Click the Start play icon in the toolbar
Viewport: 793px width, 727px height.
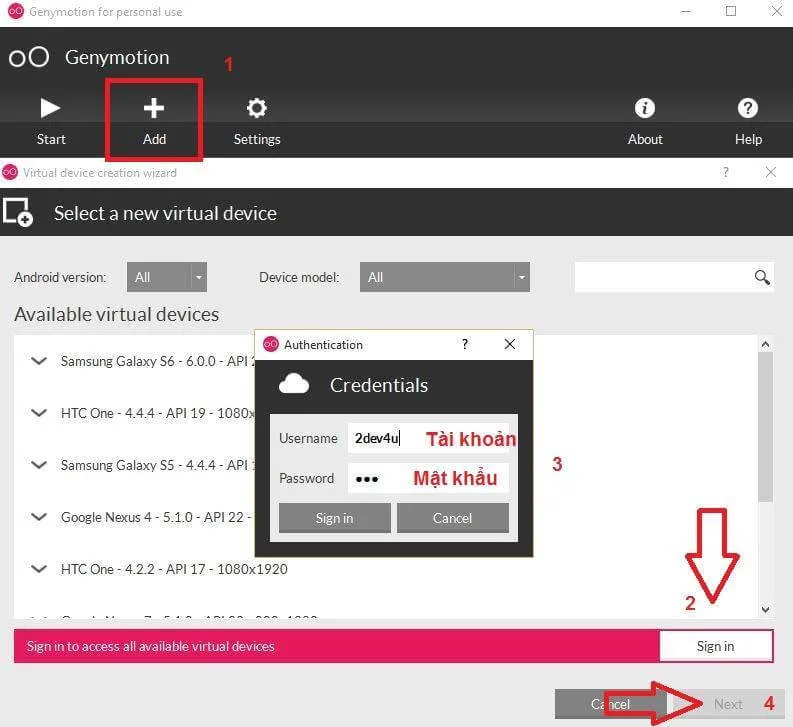click(50, 108)
